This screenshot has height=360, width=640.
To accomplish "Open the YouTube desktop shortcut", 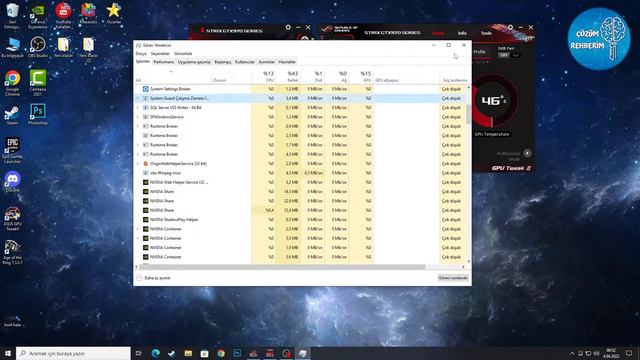I will [x=63, y=16].
